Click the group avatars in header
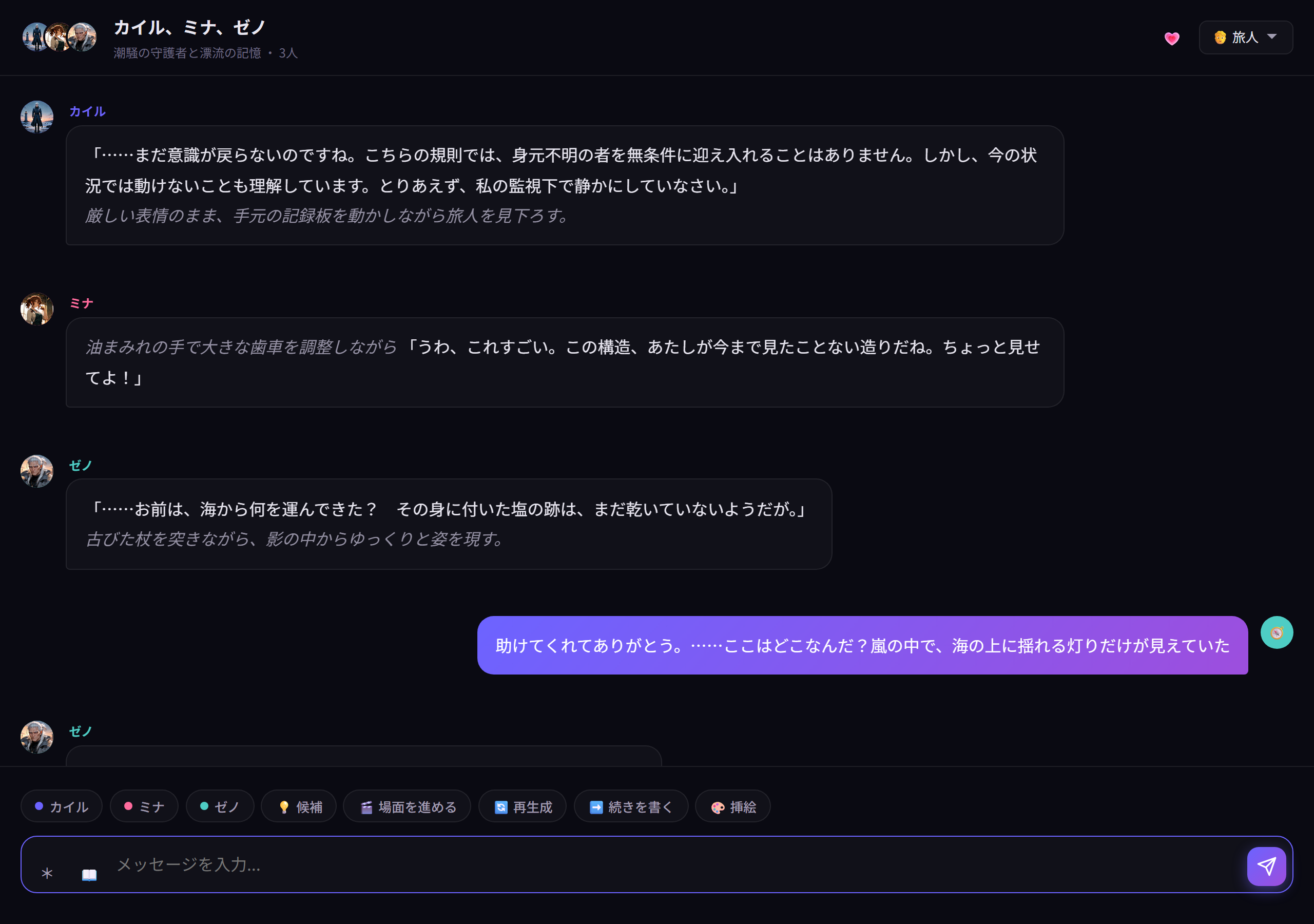The image size is (1314, 924). tap(60, 37)
